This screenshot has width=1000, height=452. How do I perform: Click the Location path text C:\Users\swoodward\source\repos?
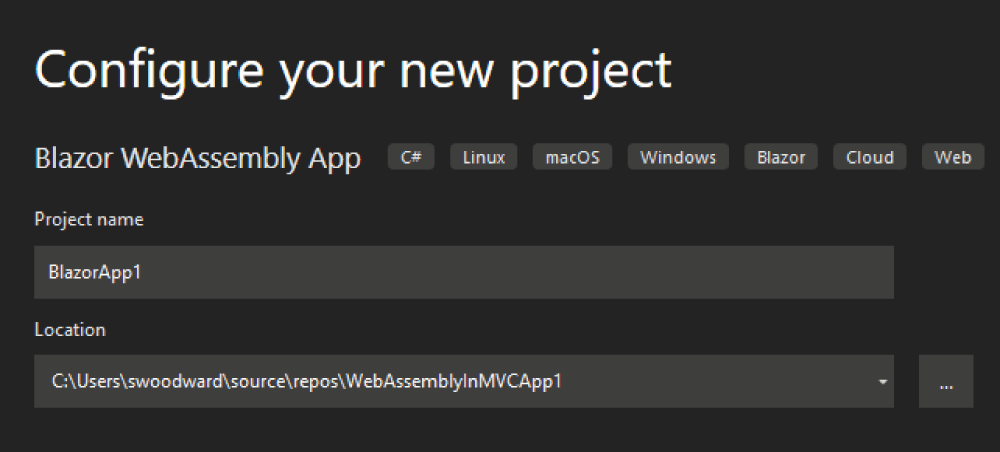tap(198, 382)
